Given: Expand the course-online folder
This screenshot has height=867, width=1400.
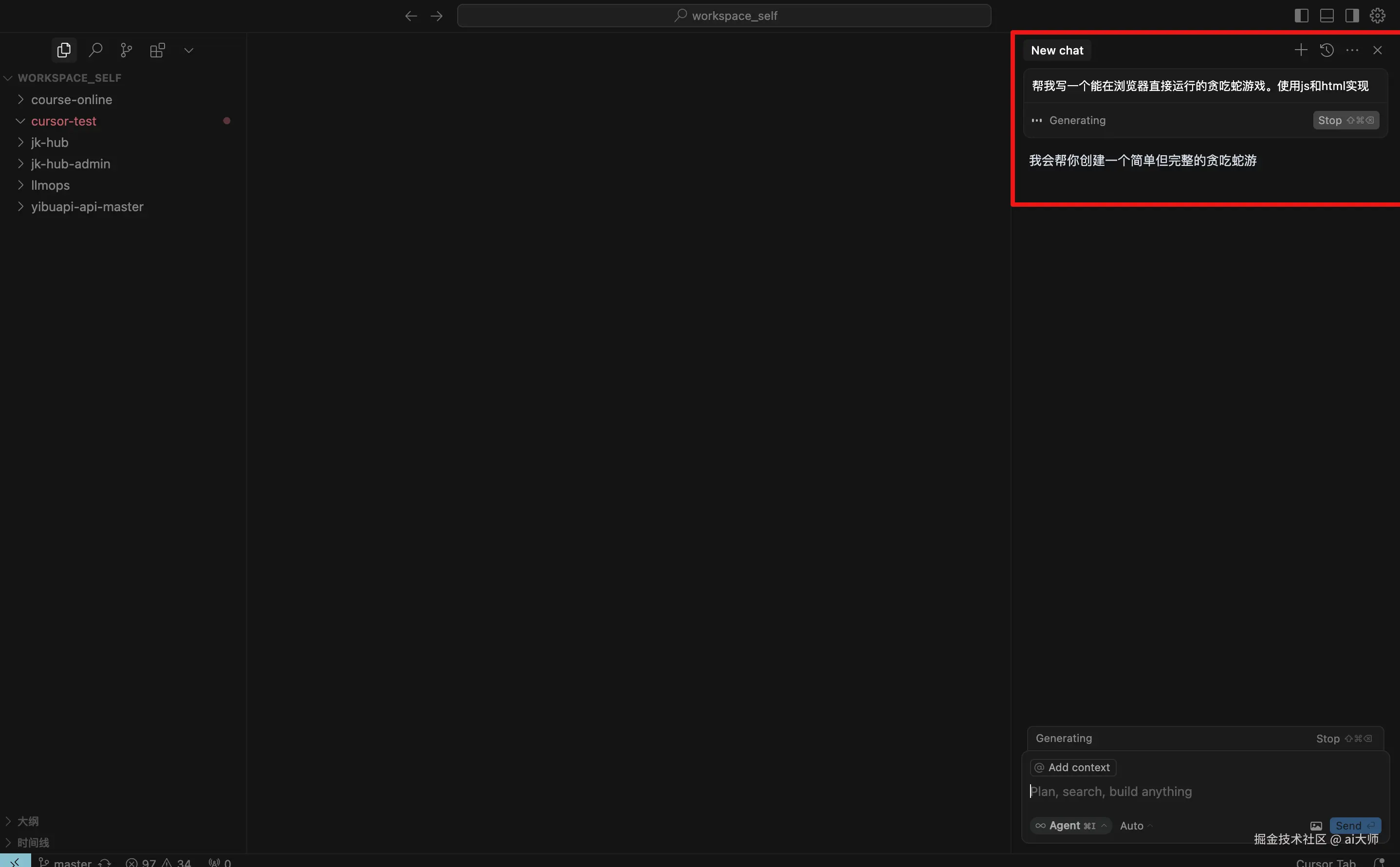Looking at the screenshot, I should coord(71,99).
